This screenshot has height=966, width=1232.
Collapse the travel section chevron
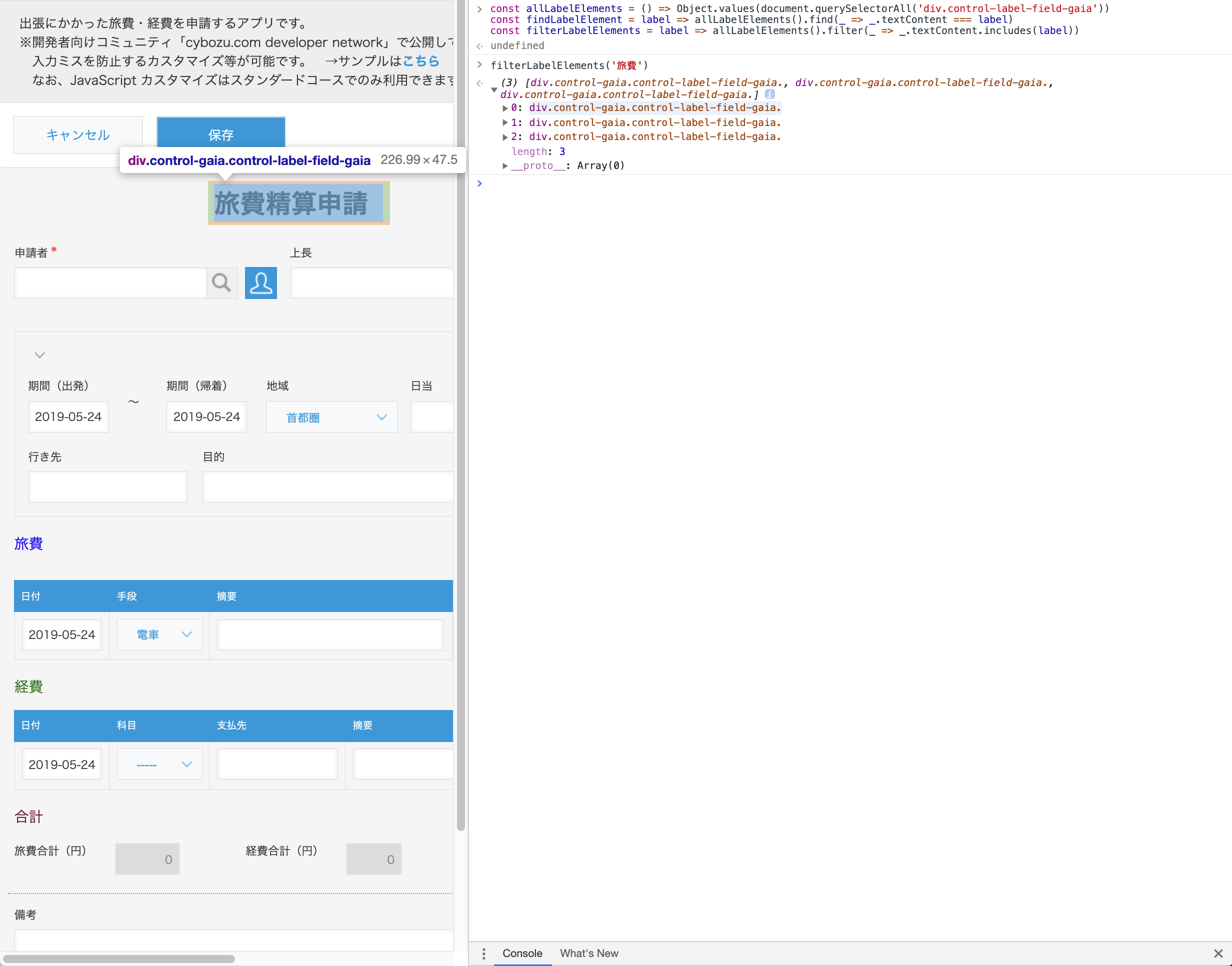coord(39,355)
